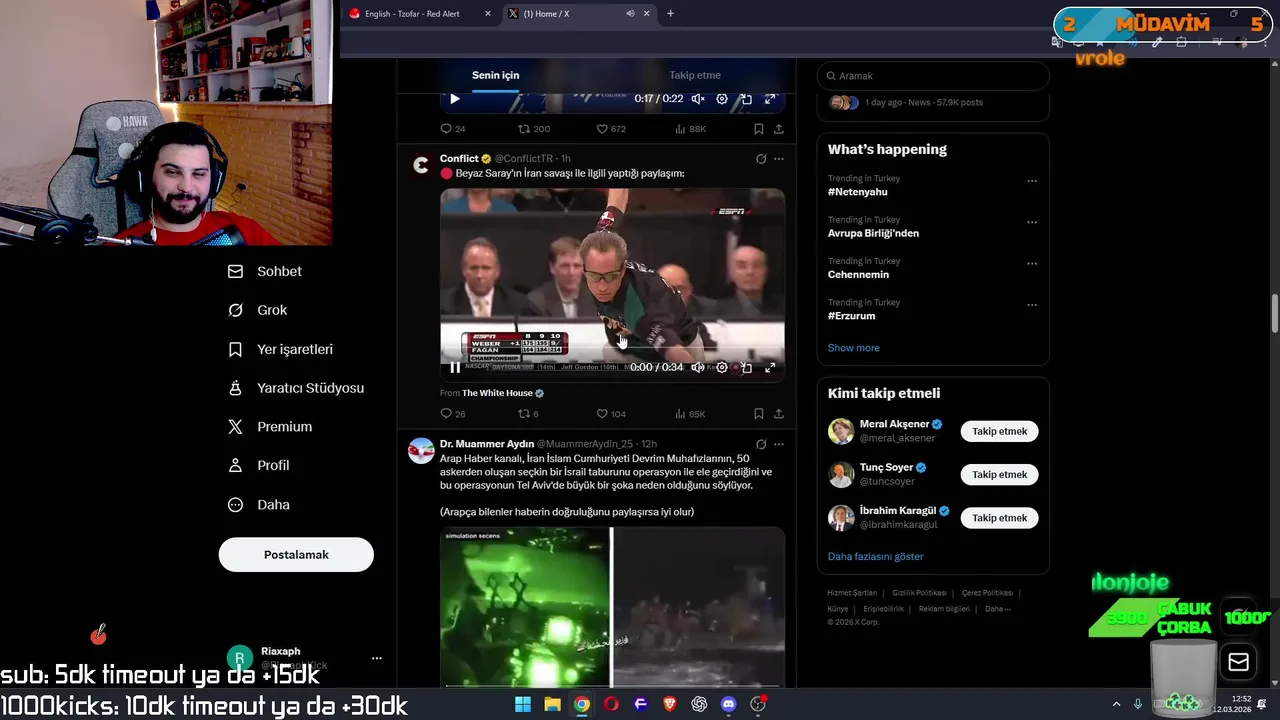1280x720 pixels.
Task: Bookmark the post with 88K views
Action: click(x=758, y=129)
